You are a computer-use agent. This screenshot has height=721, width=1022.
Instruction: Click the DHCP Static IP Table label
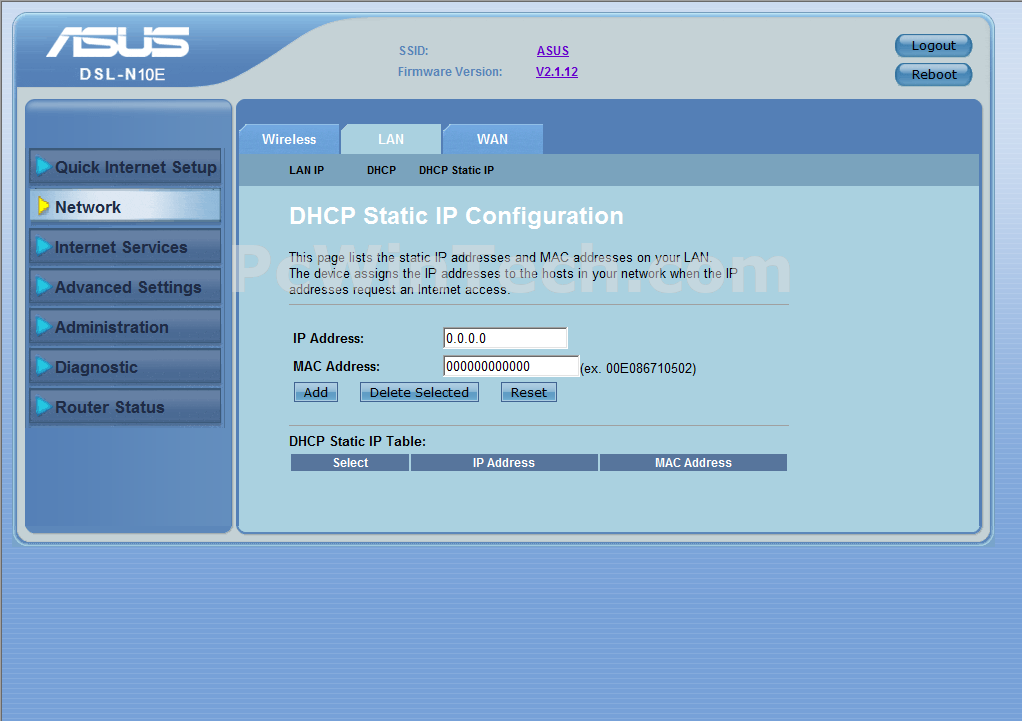click(357, 441)
